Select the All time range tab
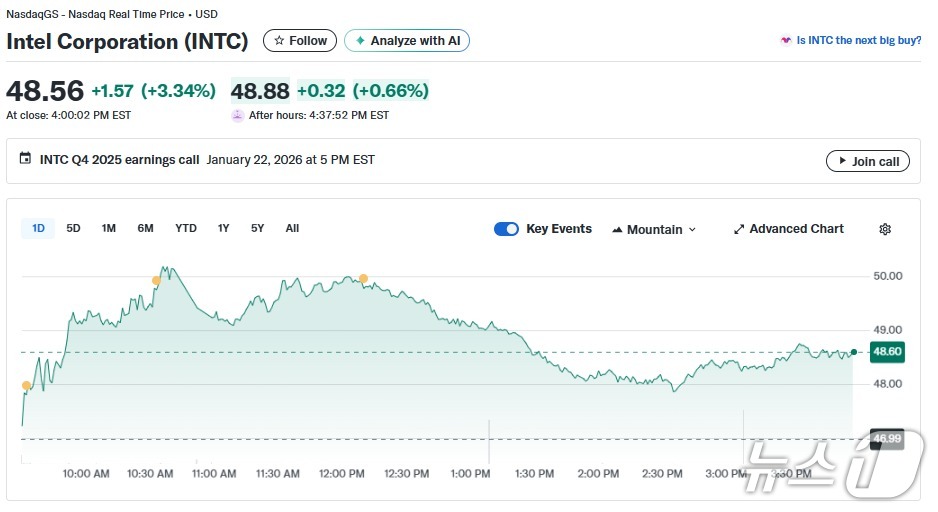 point(292,228)
